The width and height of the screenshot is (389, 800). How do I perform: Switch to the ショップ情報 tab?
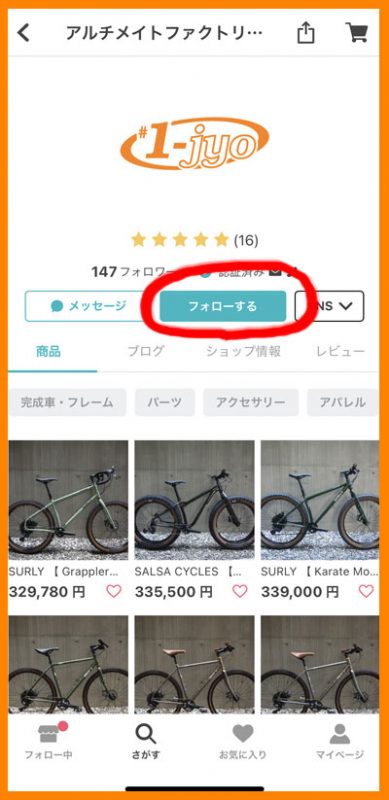click(x=243, y=351)
